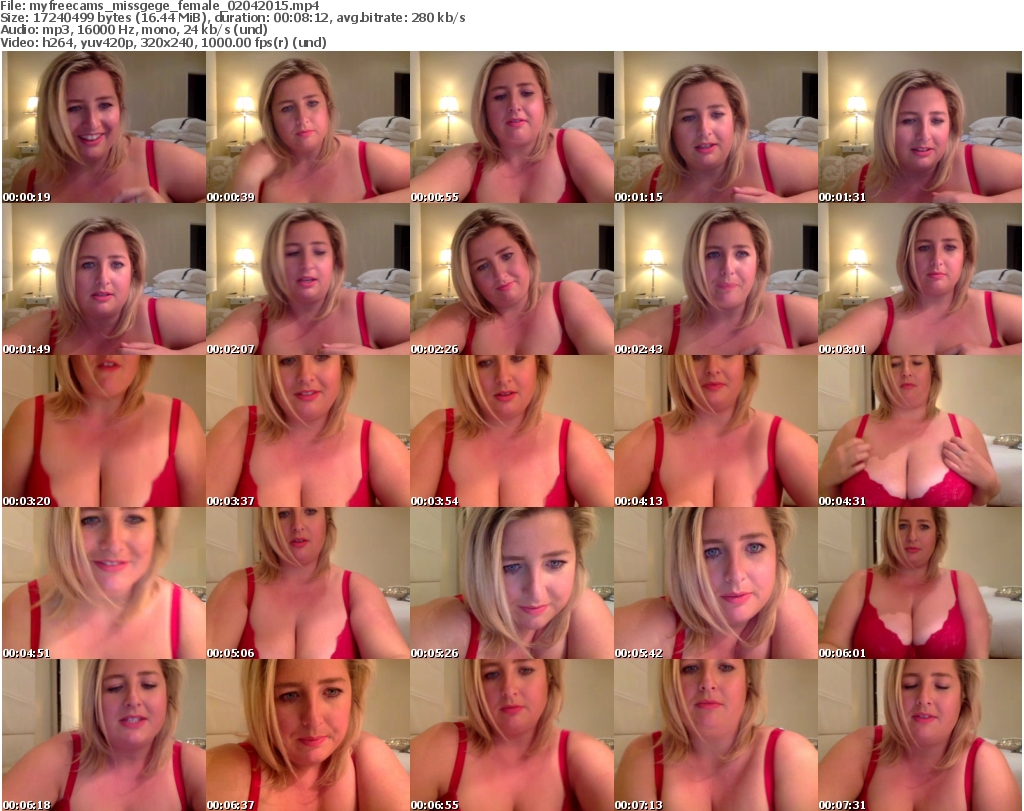Choose the thumbnail stamped 00:02:26
Image resolution: width=1024 pixels, height=811 pixels.
[x=512, y=279]
